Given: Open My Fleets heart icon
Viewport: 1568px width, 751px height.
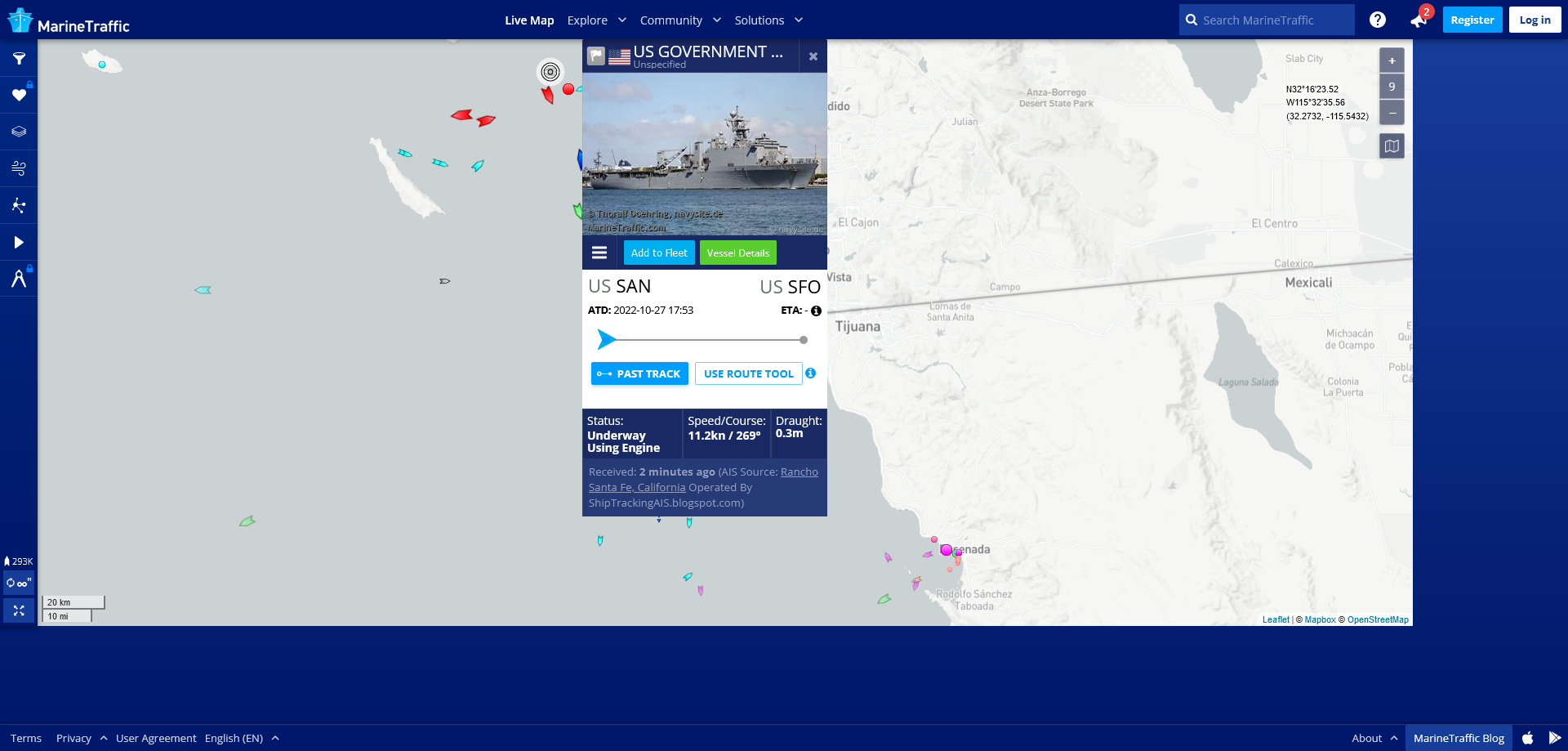Looking at the screenshot, I should 19,96.
